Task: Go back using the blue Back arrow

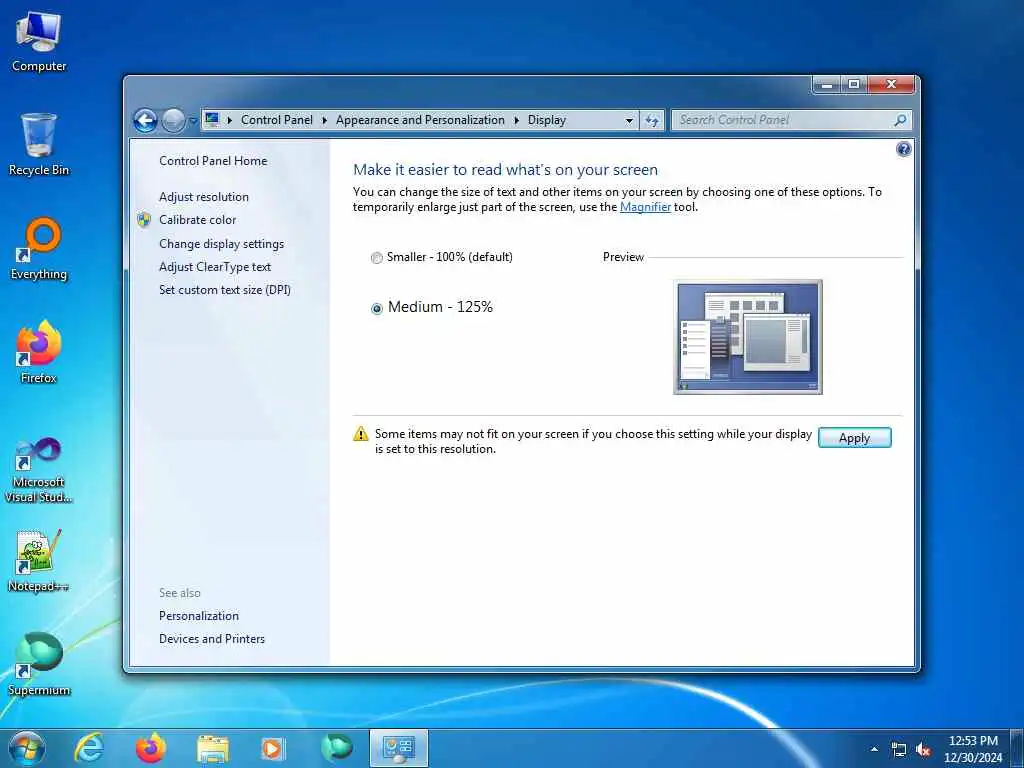Action: click(x=145, y=120)
